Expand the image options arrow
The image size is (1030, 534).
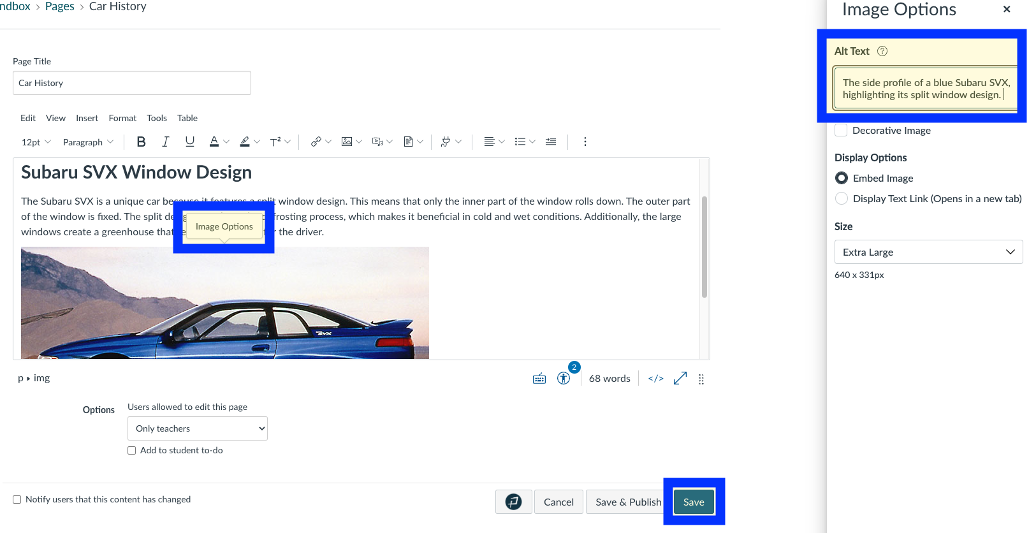coord(359,142)
